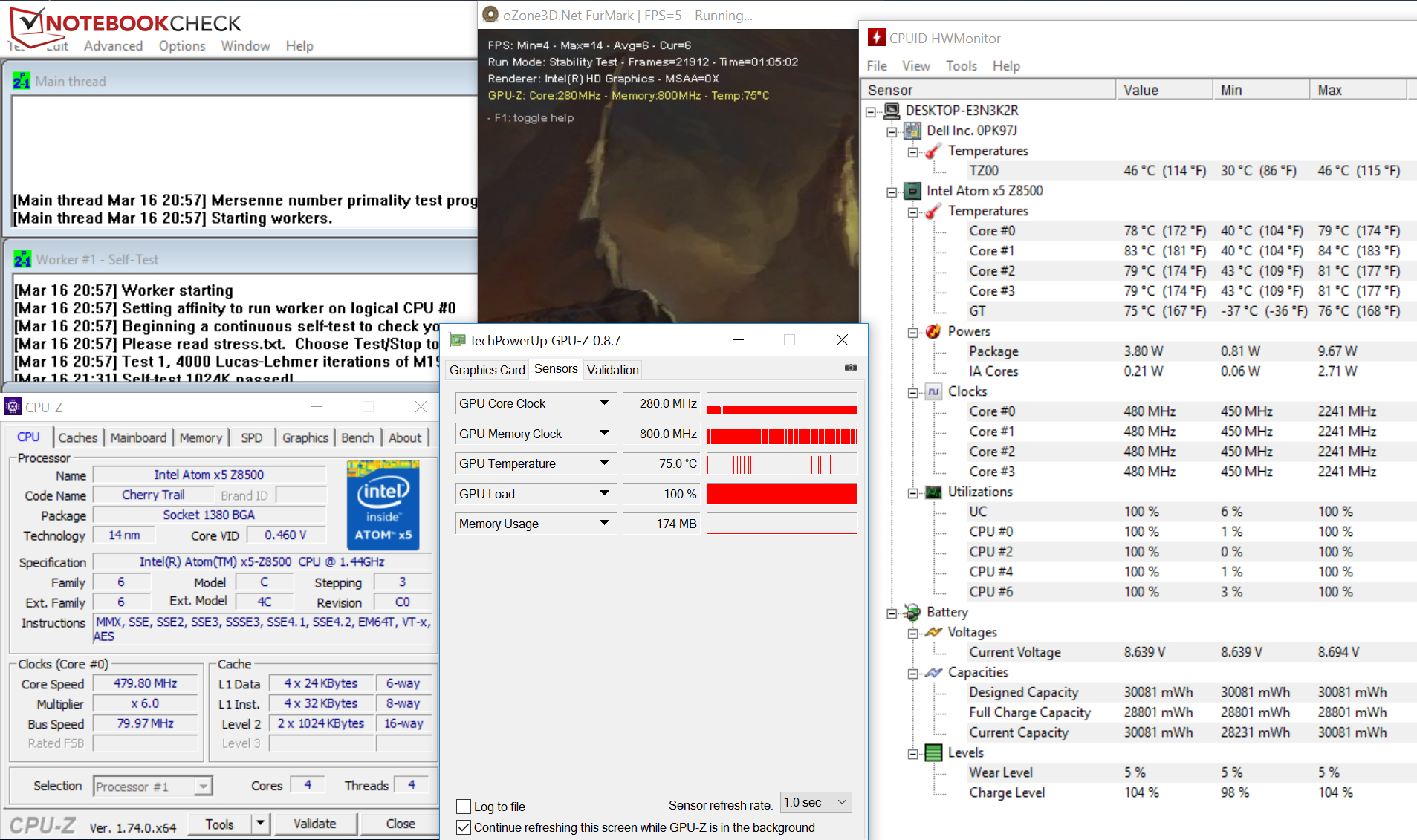
Task: Click the GPU-Z screenshot camera icon
Action: click(851, 368)
